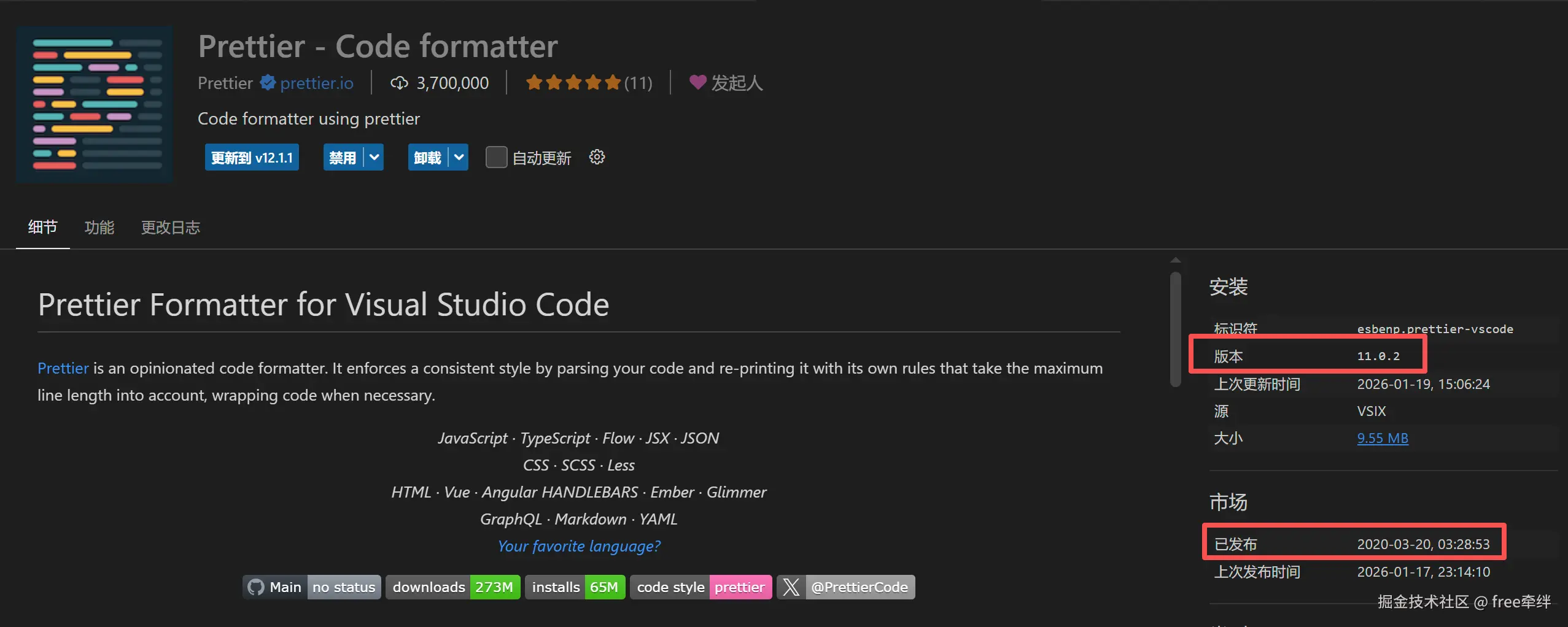Click the 'GraphQL · Markdown · YAML' line
The width and height of the screenshot is (1568, 627).
coord(578,519)
